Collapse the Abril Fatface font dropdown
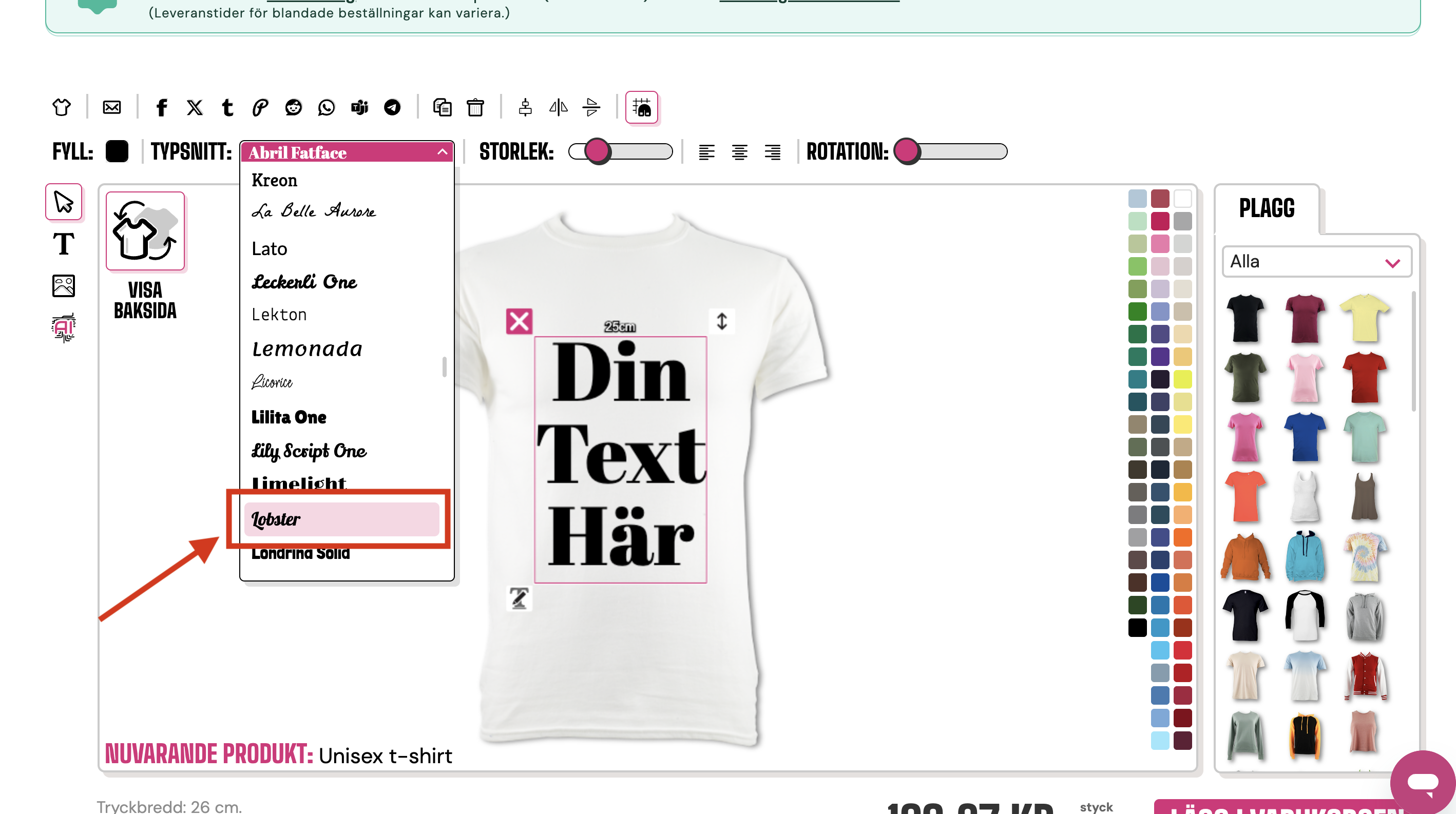The width and height of the screenshot is (1456, 814). point(443,152)
